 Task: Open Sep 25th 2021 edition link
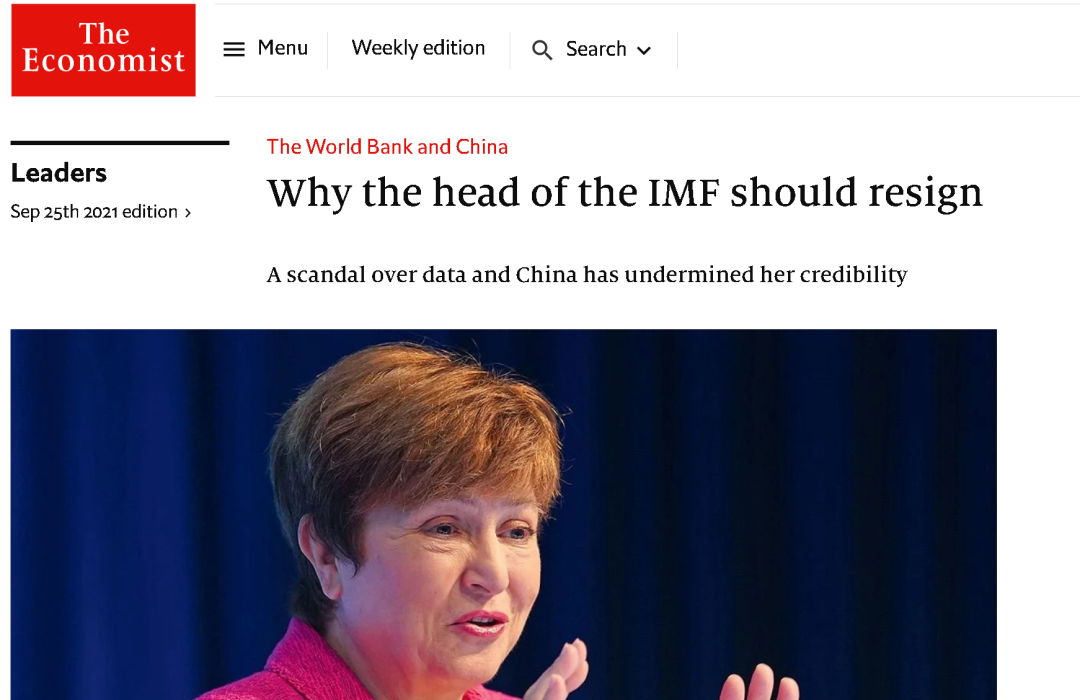[x=94, y=212]
